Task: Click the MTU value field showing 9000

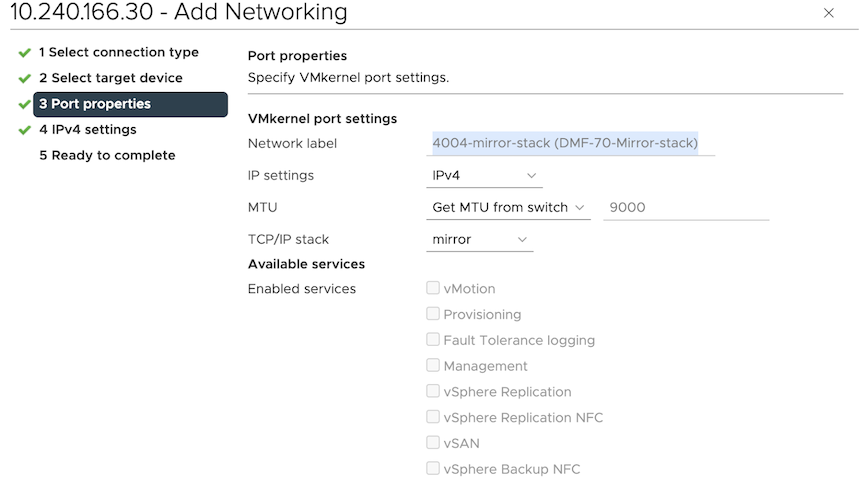Action: 686,208
